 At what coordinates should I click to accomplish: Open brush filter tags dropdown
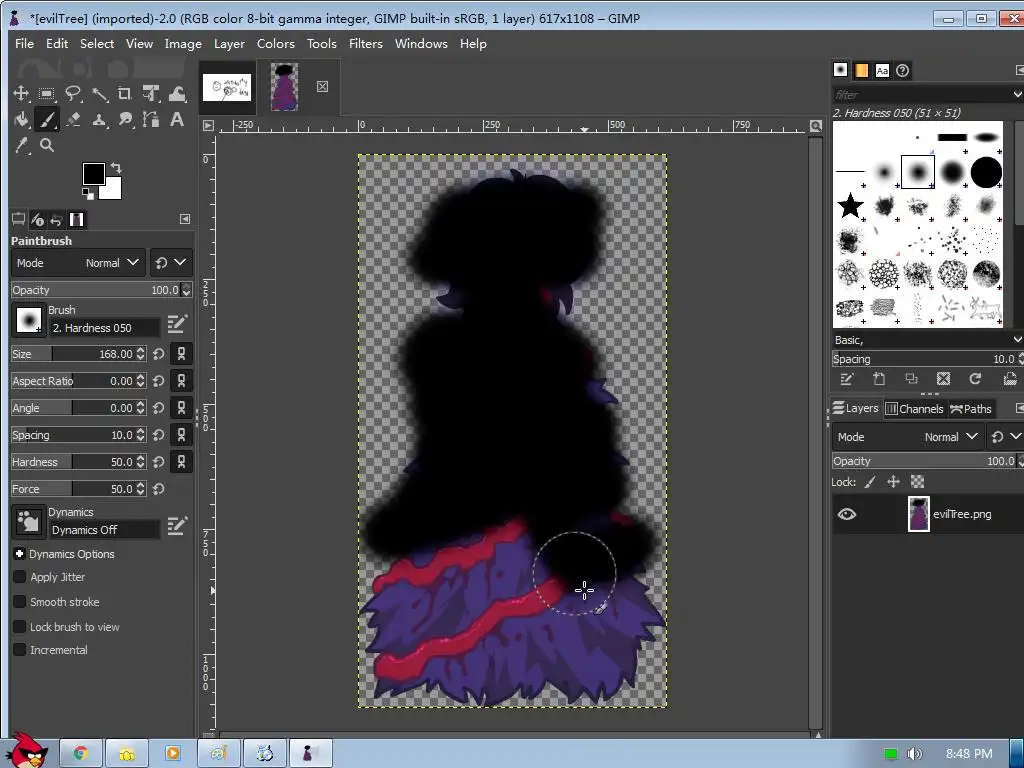point(1017,95)
